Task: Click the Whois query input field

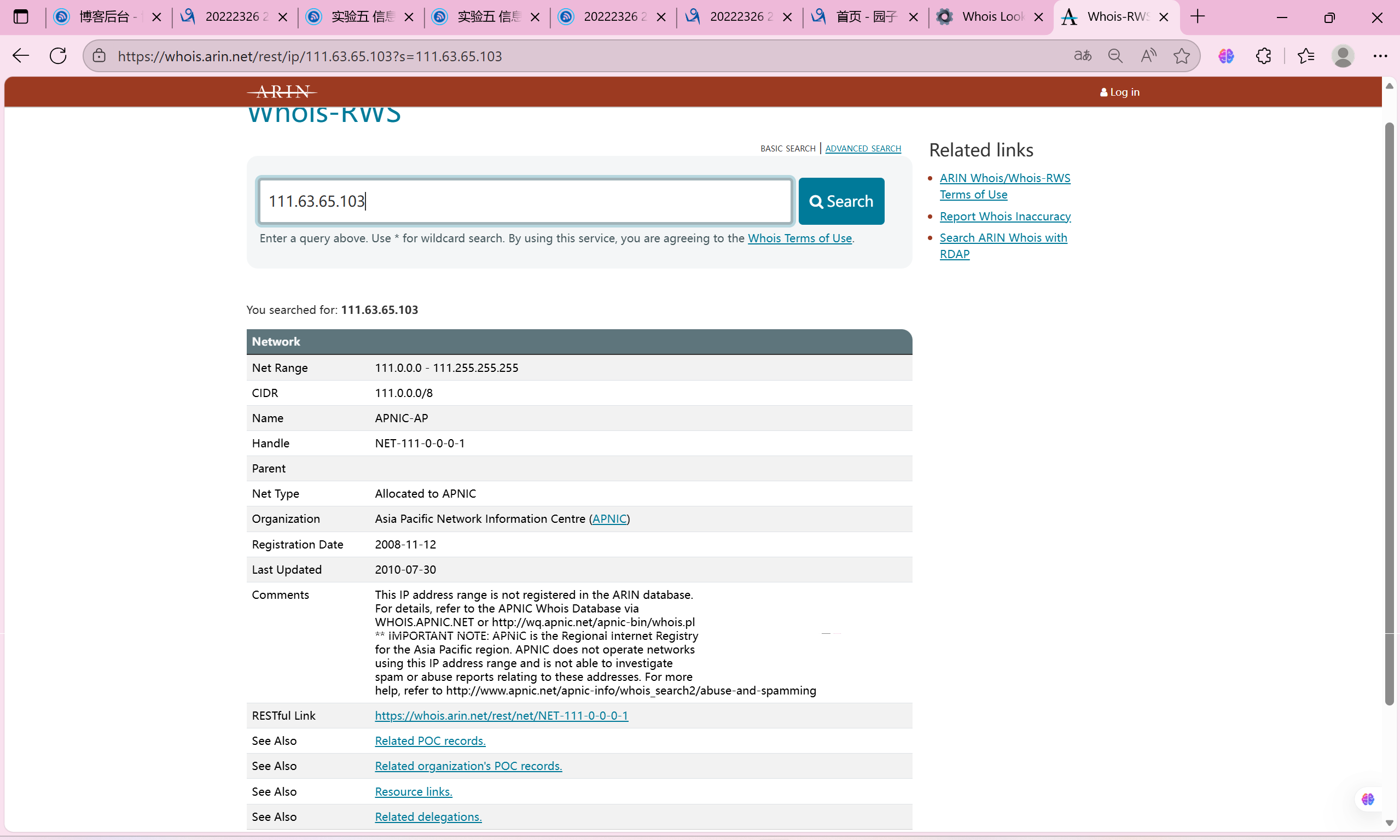Action: [x=524, y=201]
